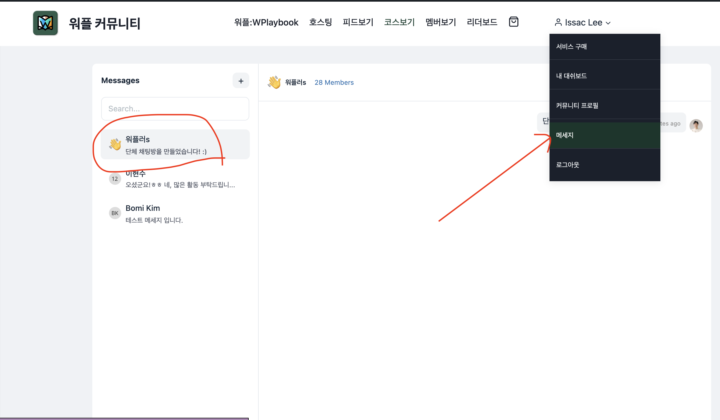Viewport: 720px width, 420px height.
Task: Click the sender profile photo in chat
Action: pyautogui.click(x=696, y=125)
